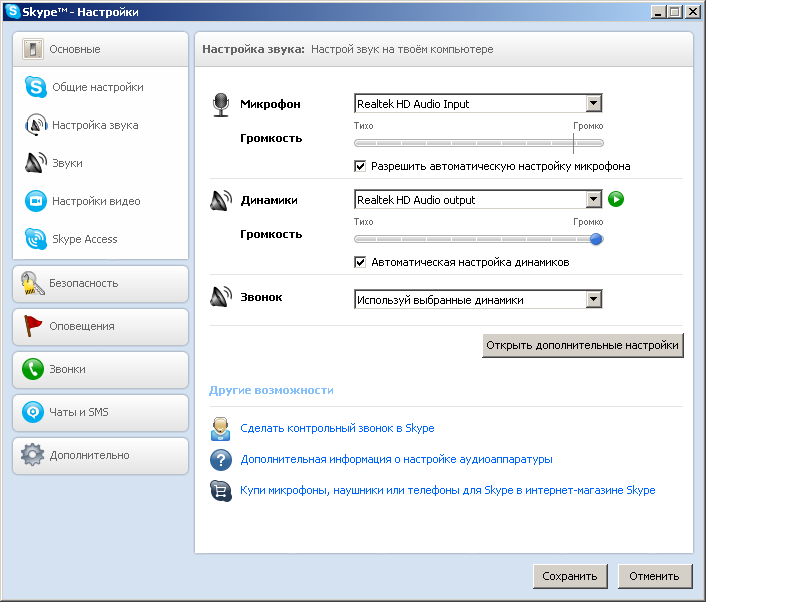Play test sound with green play button
The width and height of the screenshot is (800, 602).
[616, 199]
